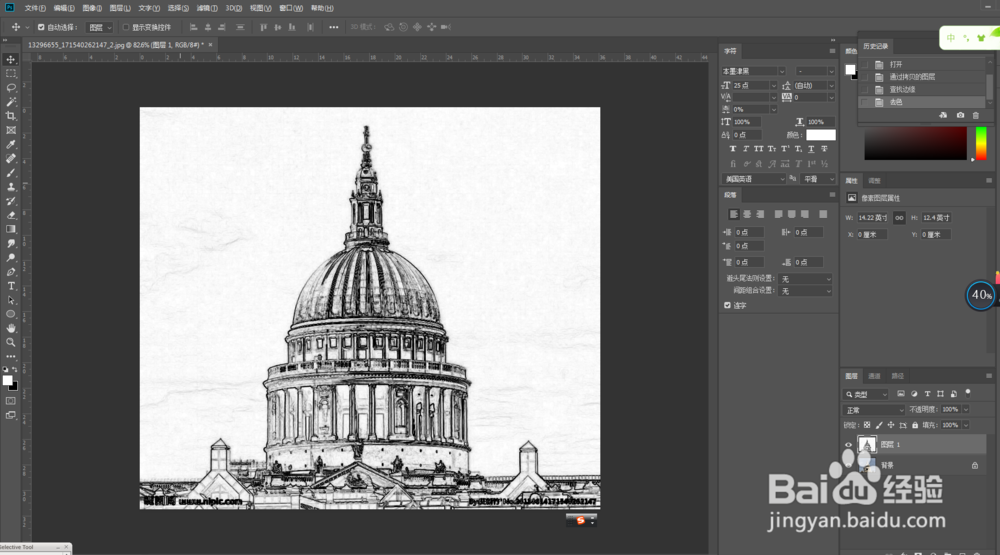Switch to the 通道 channels tab

click(x=874, y=376)
